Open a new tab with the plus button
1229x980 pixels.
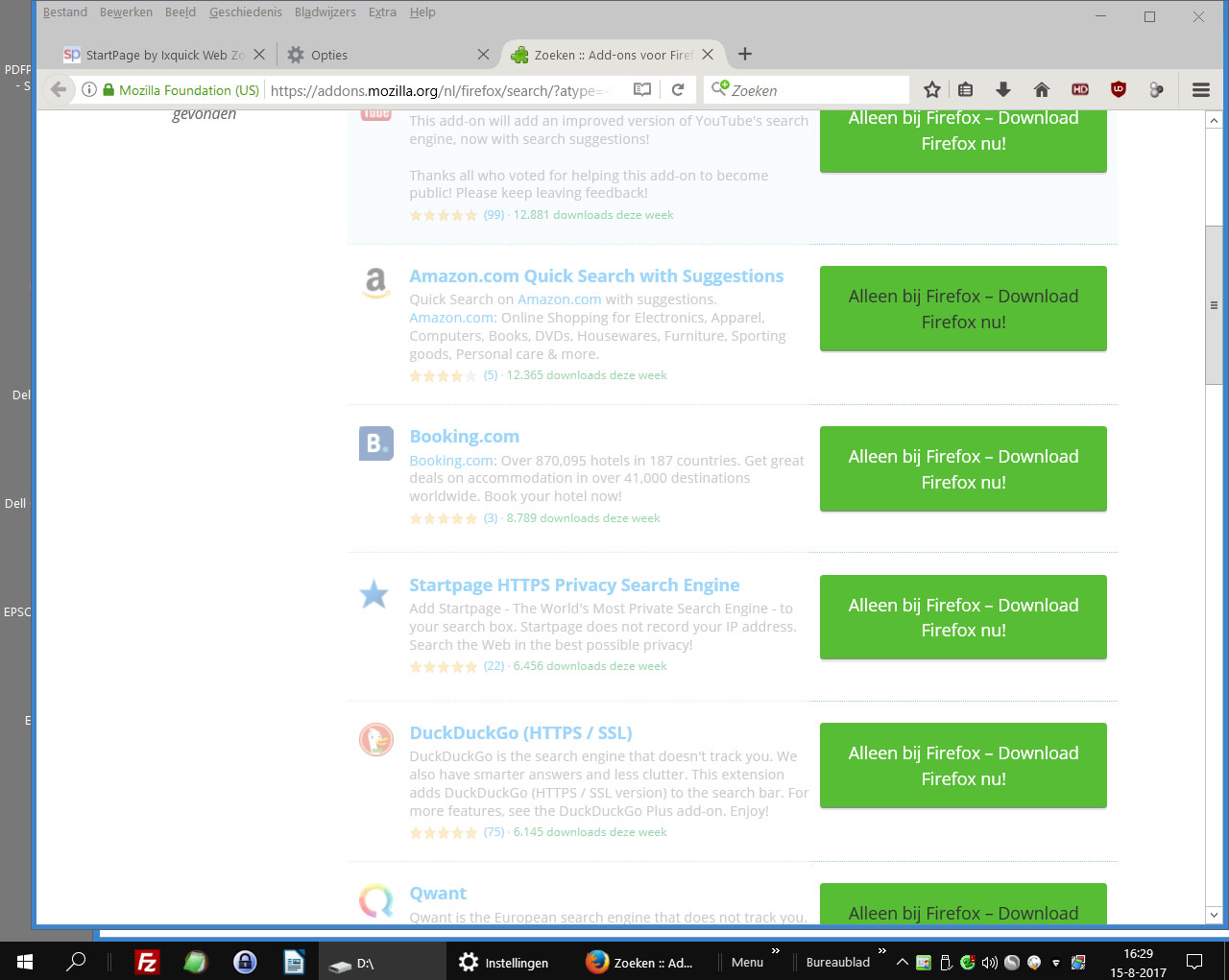pos(745,54)
